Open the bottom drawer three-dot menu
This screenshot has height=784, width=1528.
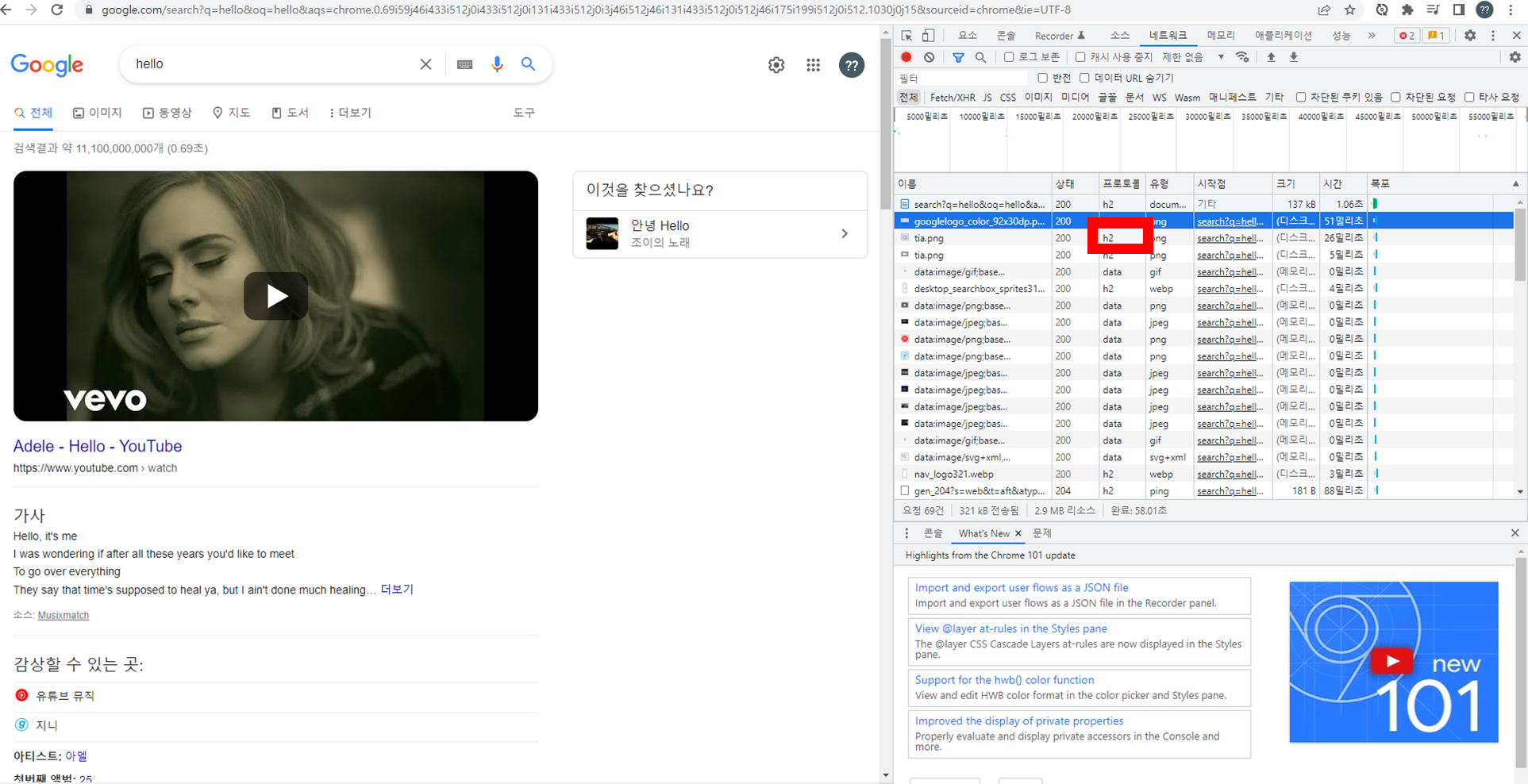click(906, 533)
